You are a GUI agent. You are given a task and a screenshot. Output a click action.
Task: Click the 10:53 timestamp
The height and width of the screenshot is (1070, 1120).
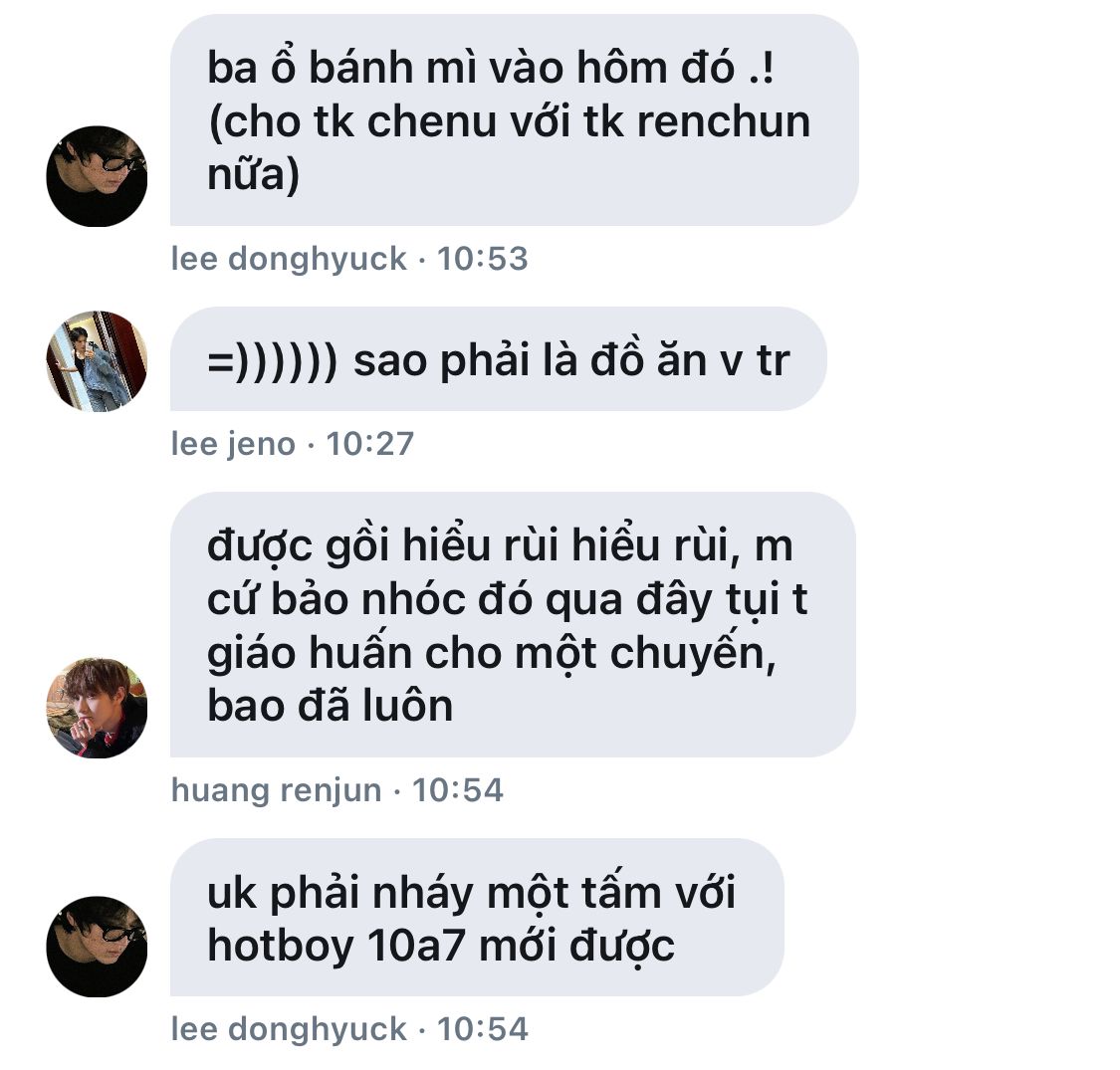(482, 259)
